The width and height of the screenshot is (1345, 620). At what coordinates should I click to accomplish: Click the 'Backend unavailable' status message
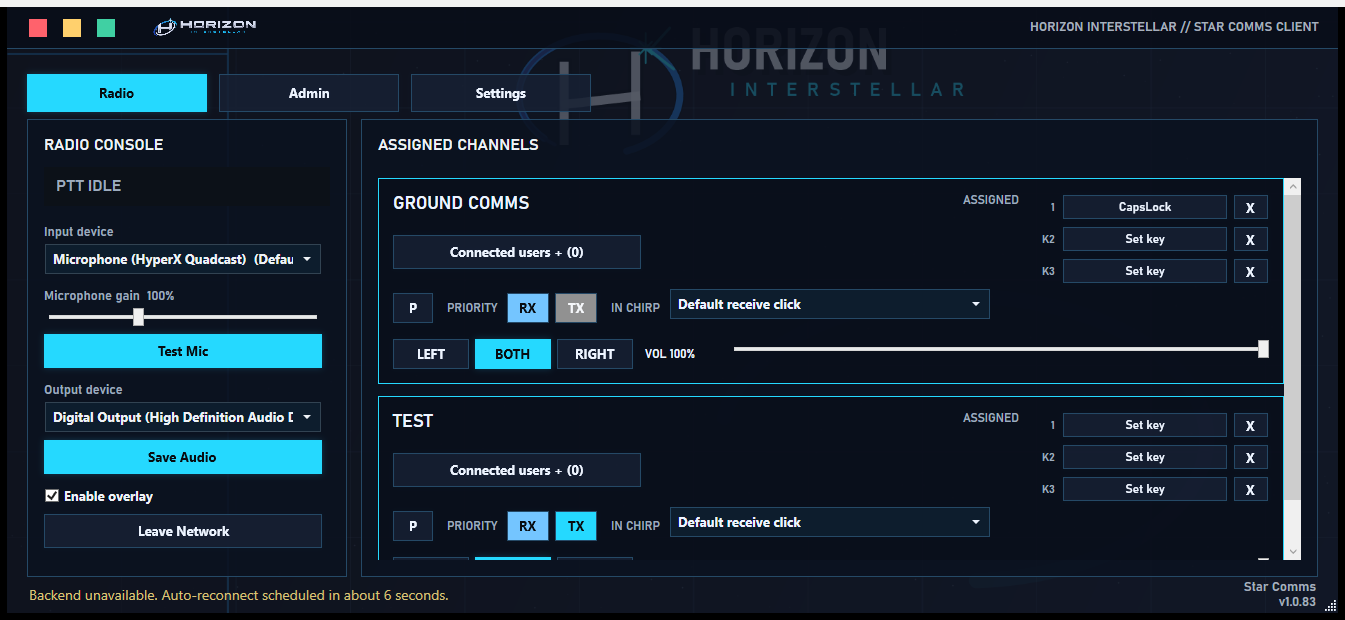click(x=239, y=595)
